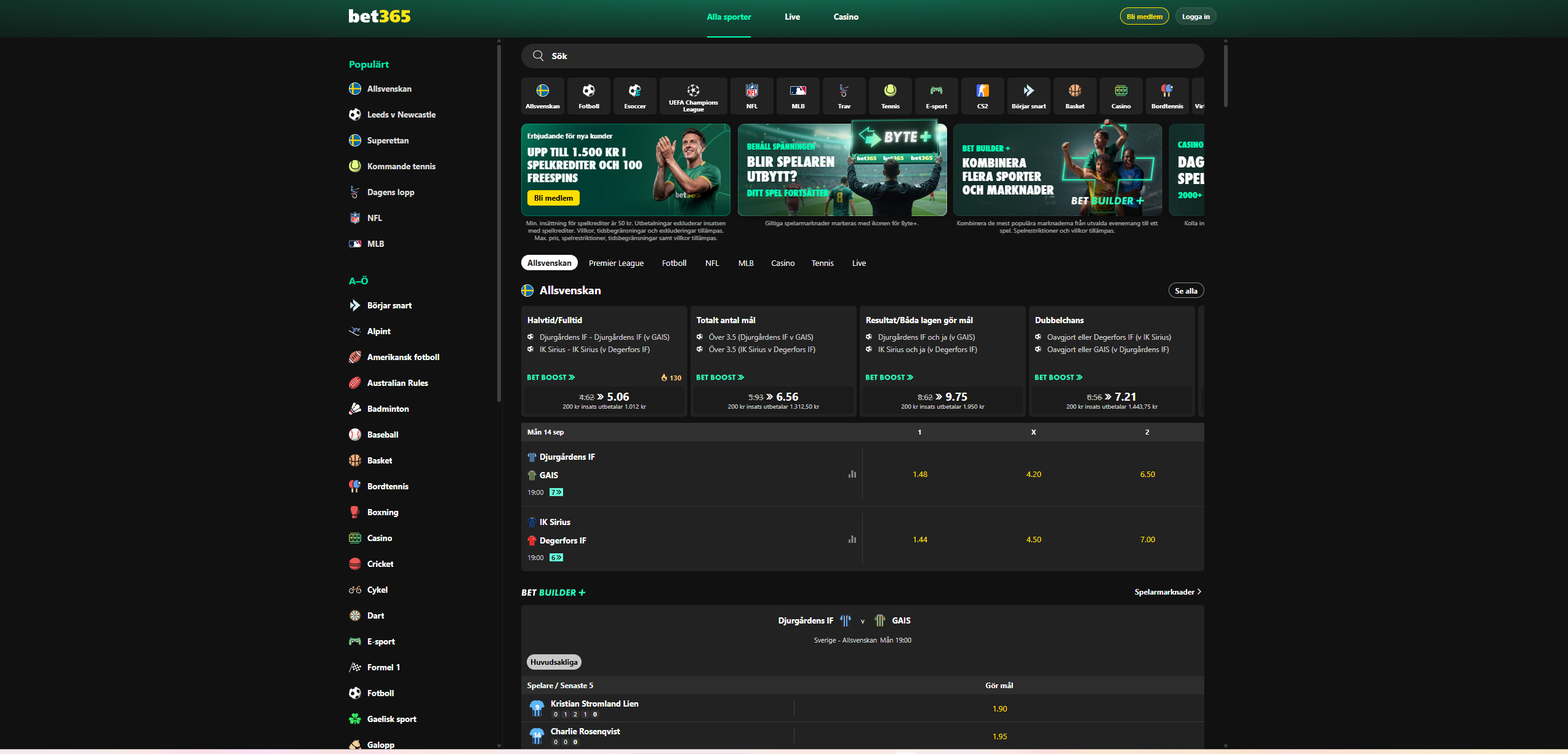
Task: Open the CS2 tile
Action: [982, 96]
